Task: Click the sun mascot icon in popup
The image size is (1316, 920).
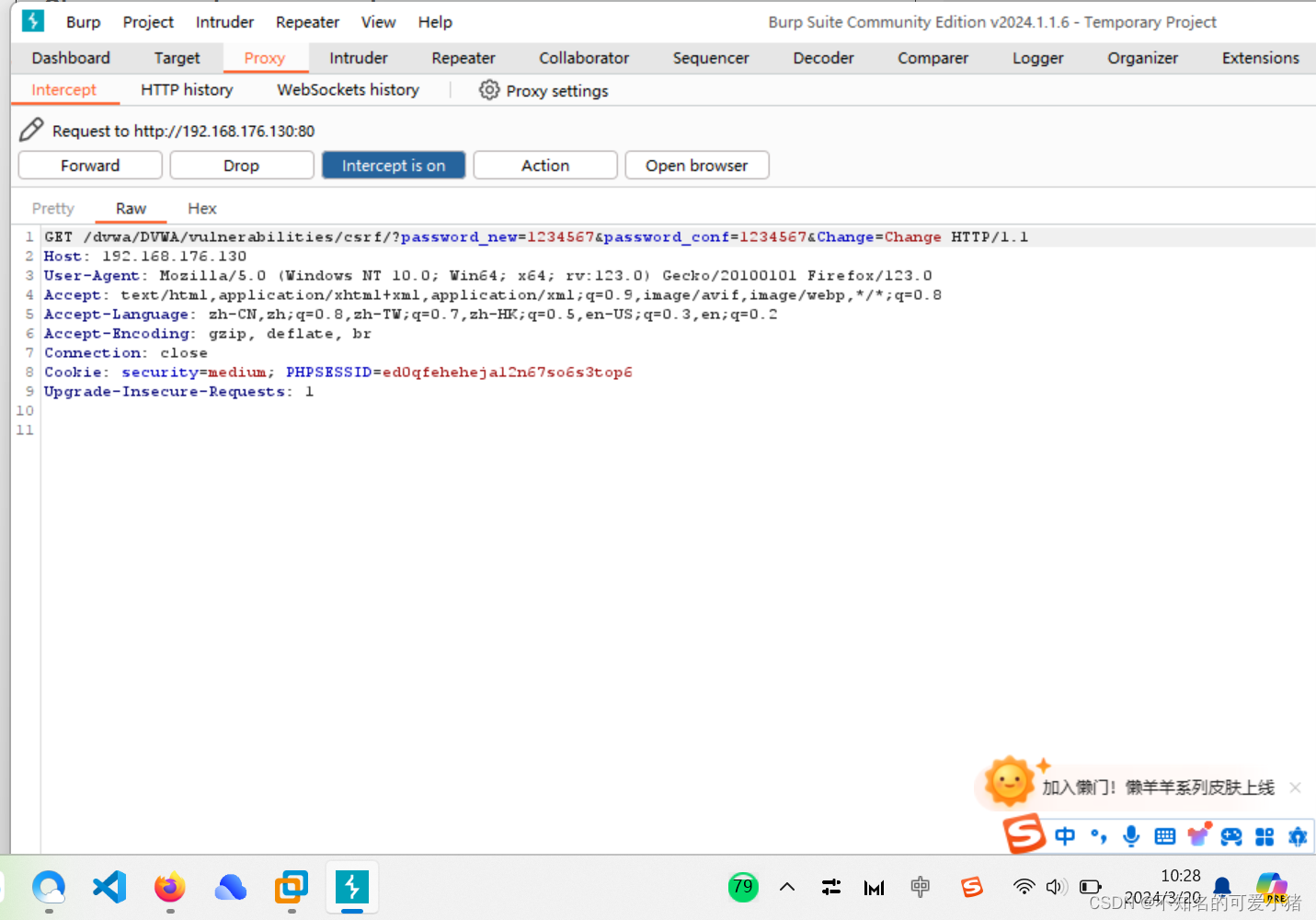Action: [1009, 781]
